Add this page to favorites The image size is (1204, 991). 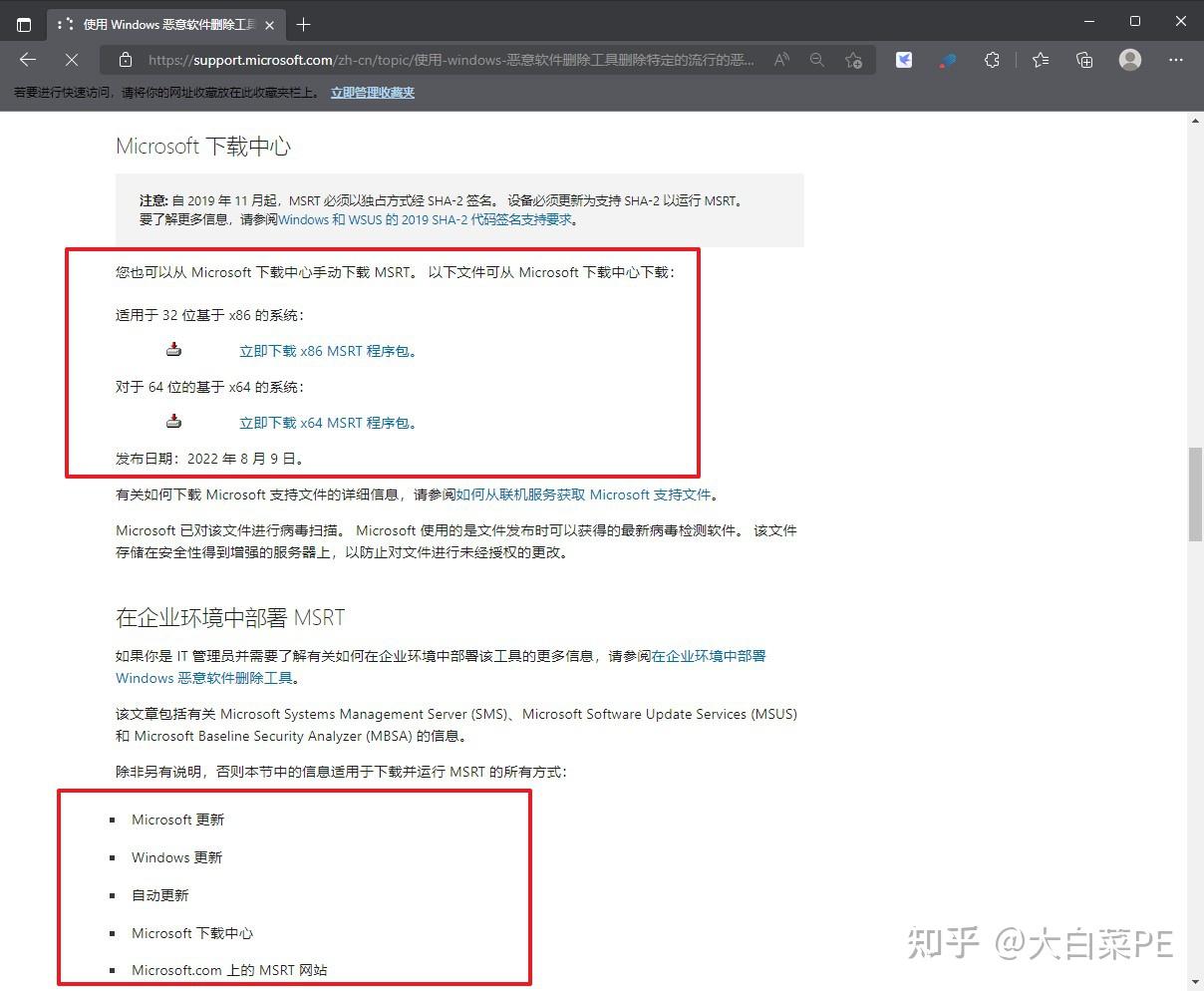[853, 60]
